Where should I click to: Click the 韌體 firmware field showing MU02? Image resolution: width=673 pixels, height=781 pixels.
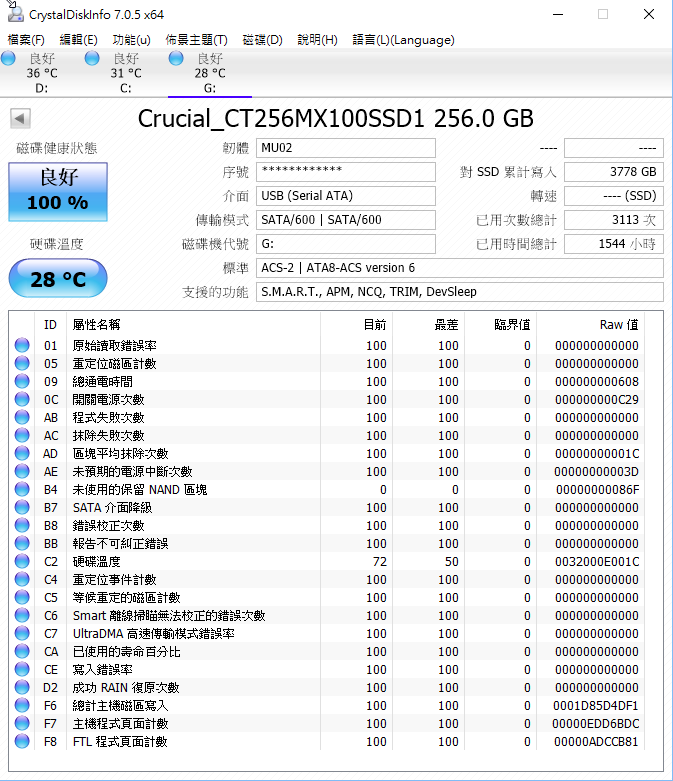coord(346,148)
